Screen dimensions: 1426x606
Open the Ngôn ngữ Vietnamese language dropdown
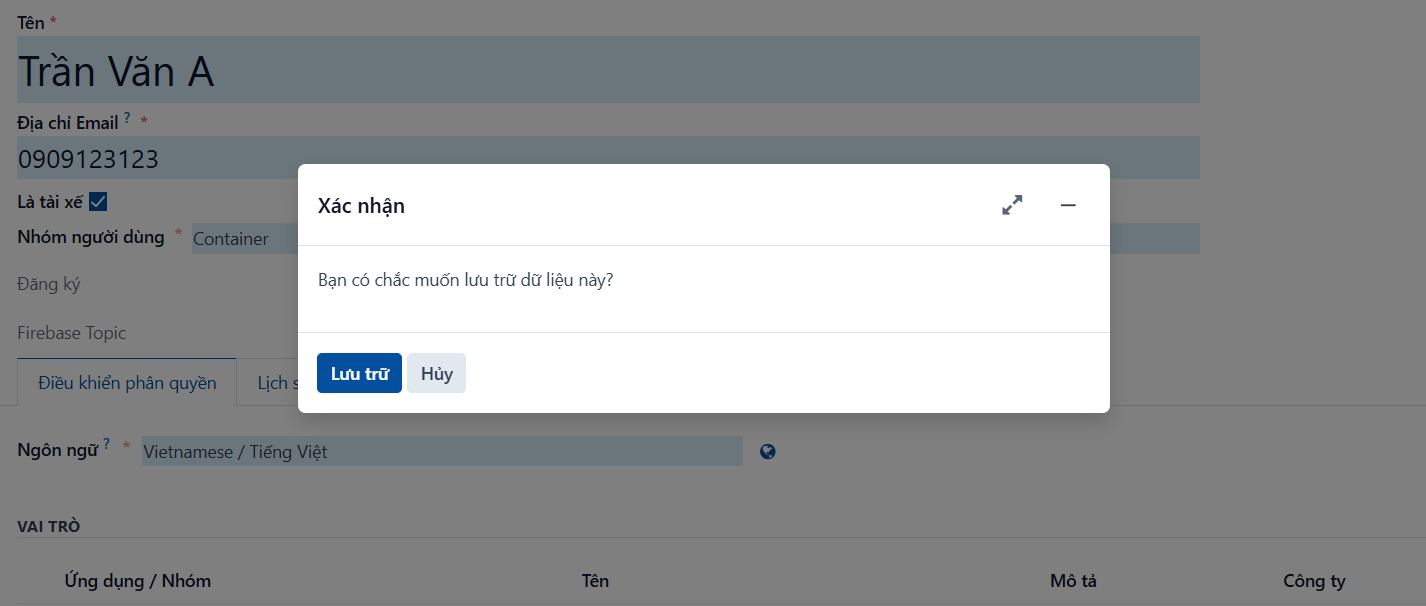coord(442,451)
